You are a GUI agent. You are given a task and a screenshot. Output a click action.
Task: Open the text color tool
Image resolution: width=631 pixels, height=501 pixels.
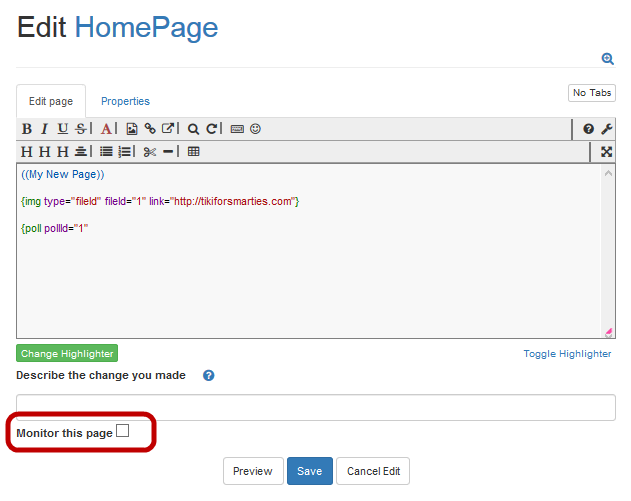106,129
